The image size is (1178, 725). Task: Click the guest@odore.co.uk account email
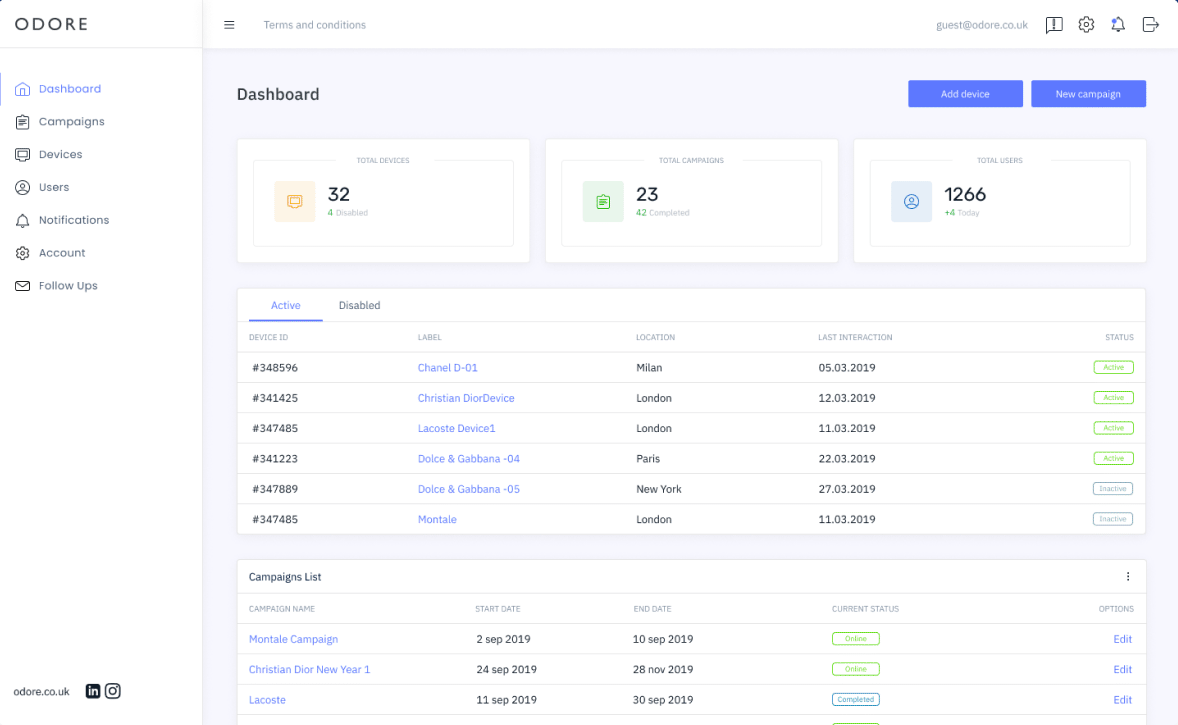point(982,25)
